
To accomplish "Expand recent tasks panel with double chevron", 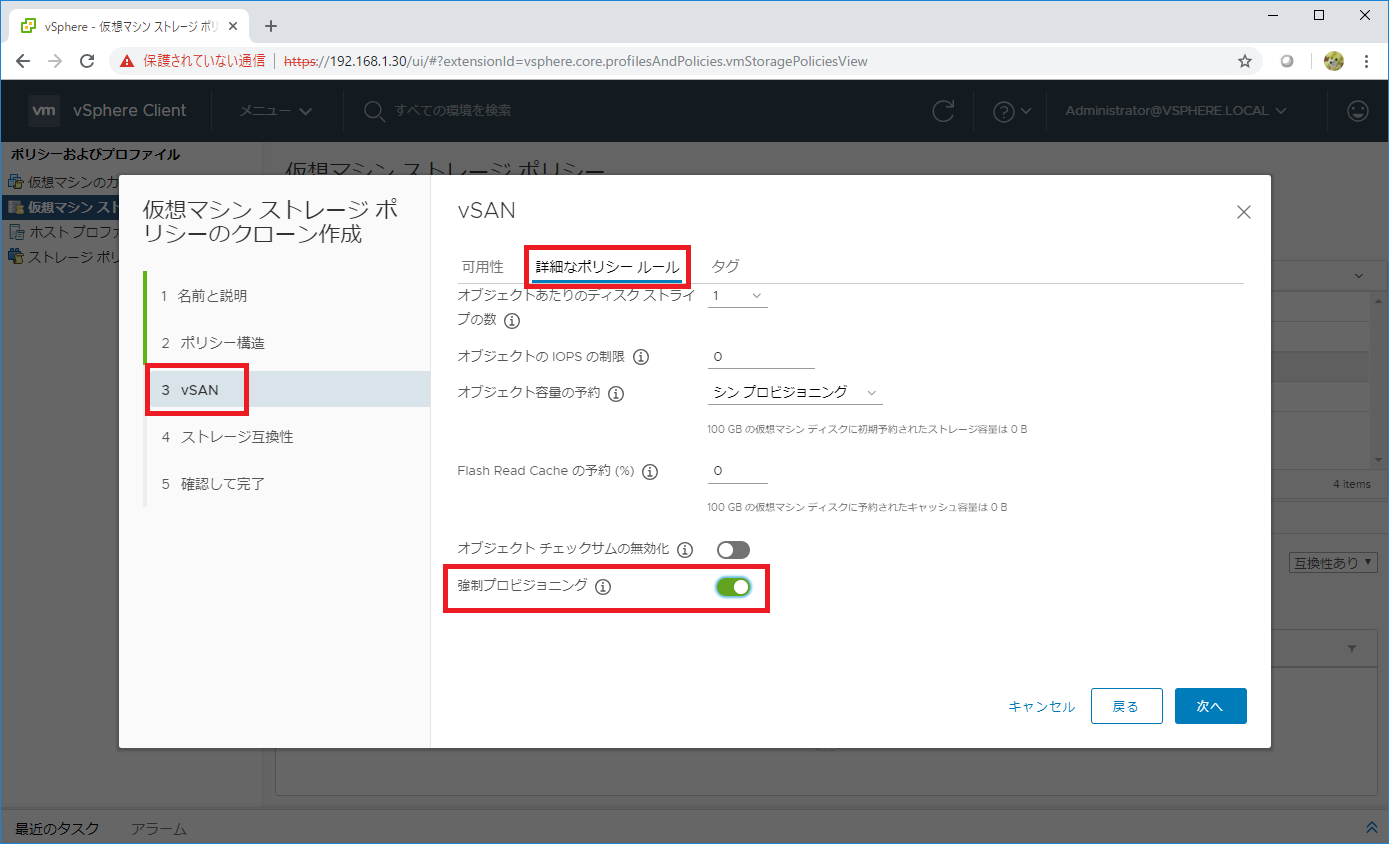I will pyautogui.click(x=1371, y=828).
